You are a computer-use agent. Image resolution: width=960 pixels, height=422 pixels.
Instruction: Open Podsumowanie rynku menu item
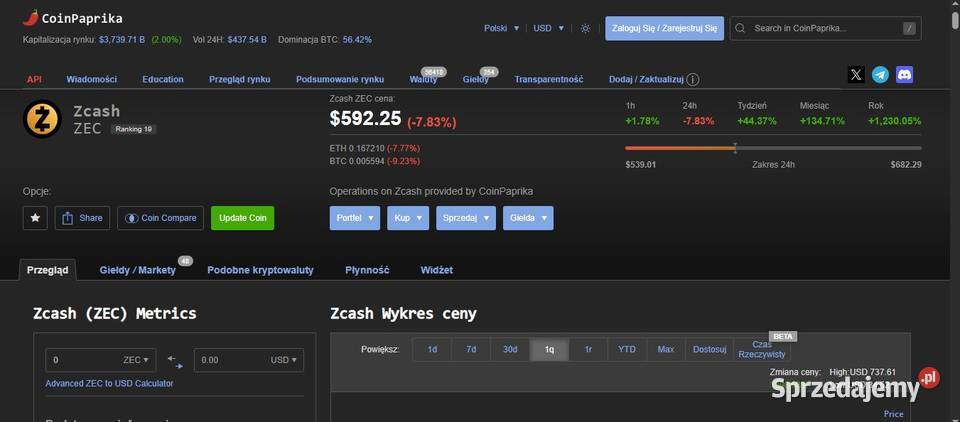340,80
